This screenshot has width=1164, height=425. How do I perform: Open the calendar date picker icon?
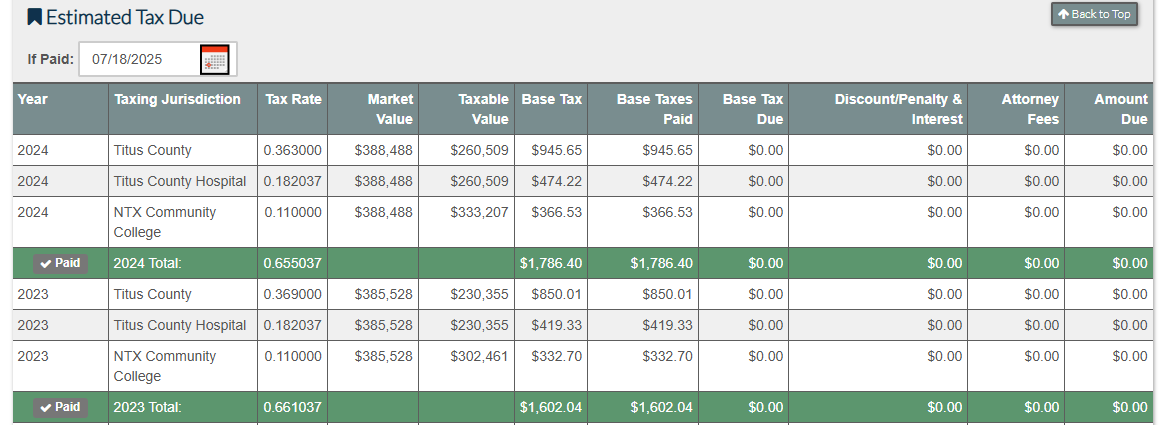[214, 60]
